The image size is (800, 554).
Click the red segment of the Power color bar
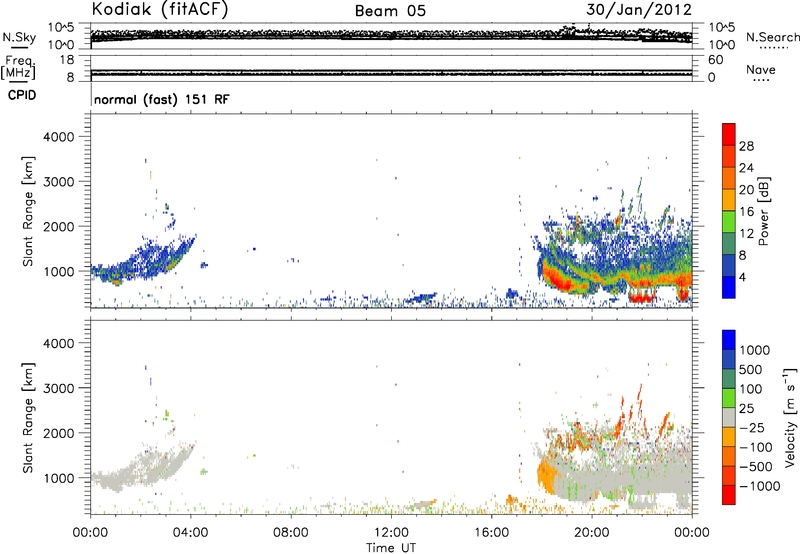pyautogui.click(x=729, y=134)
